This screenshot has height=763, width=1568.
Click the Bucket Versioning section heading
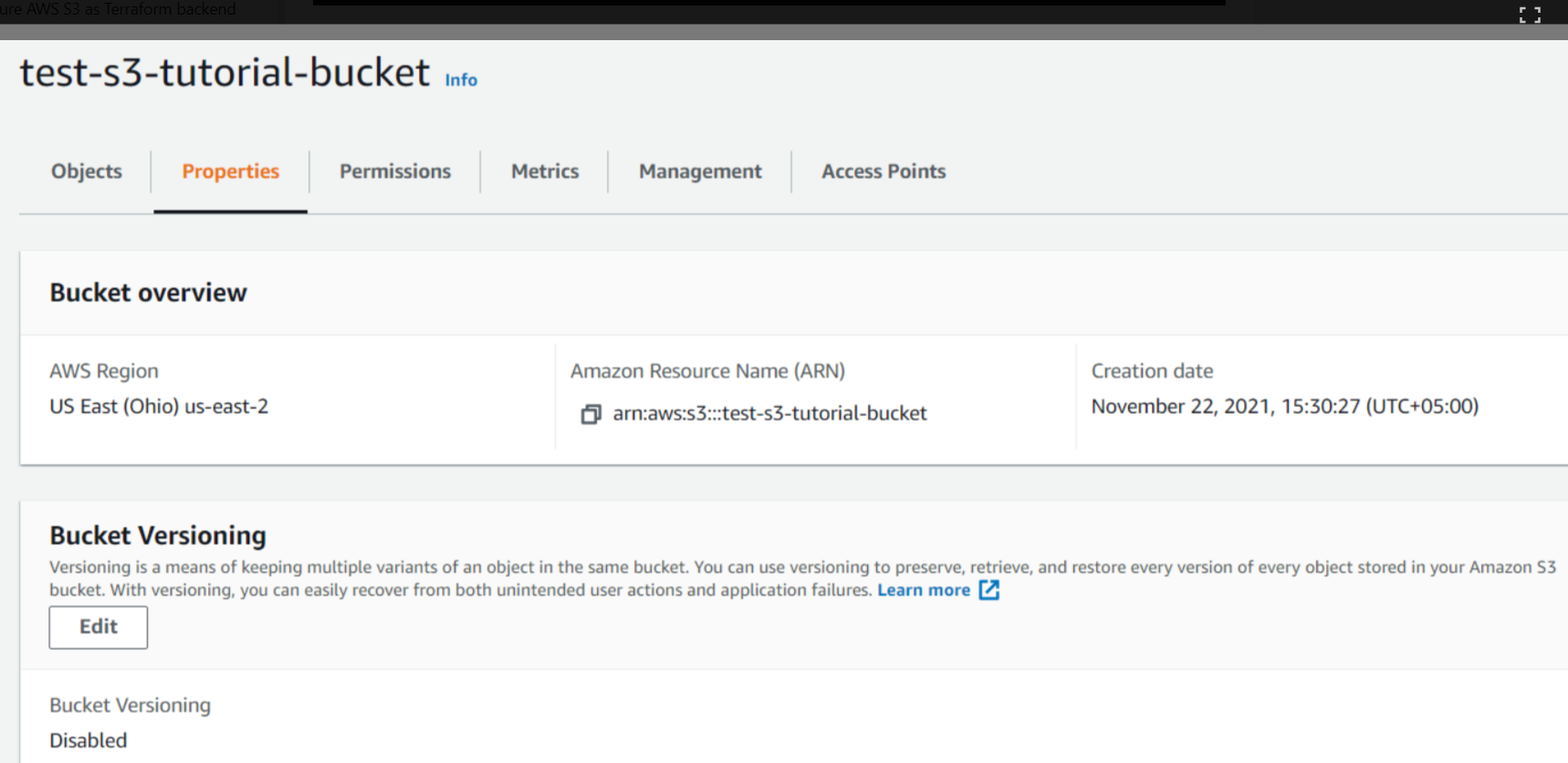pos(158,536)
